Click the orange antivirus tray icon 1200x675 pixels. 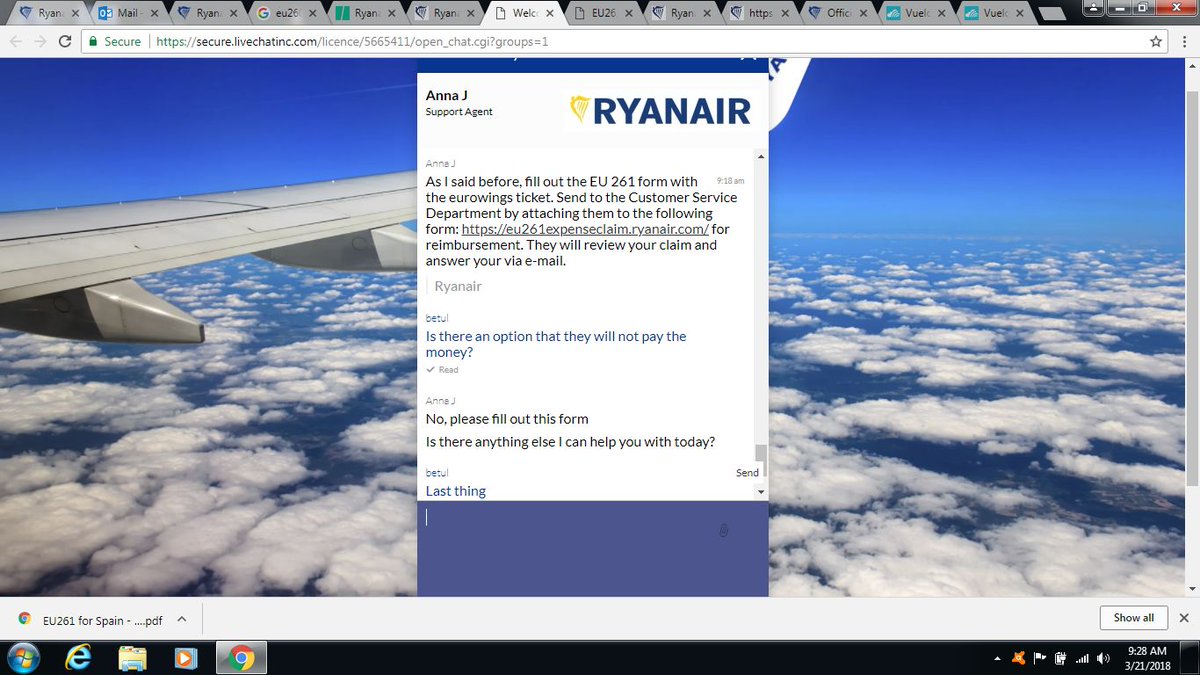pyautogui.click(x=1019, y=658)
